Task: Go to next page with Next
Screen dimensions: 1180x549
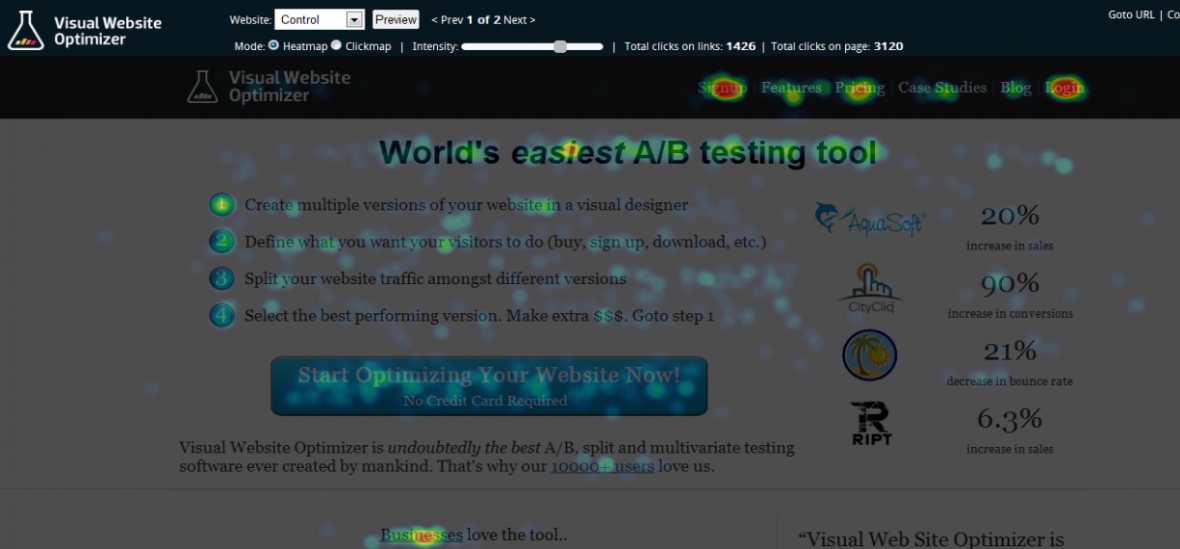Action: 520,20
